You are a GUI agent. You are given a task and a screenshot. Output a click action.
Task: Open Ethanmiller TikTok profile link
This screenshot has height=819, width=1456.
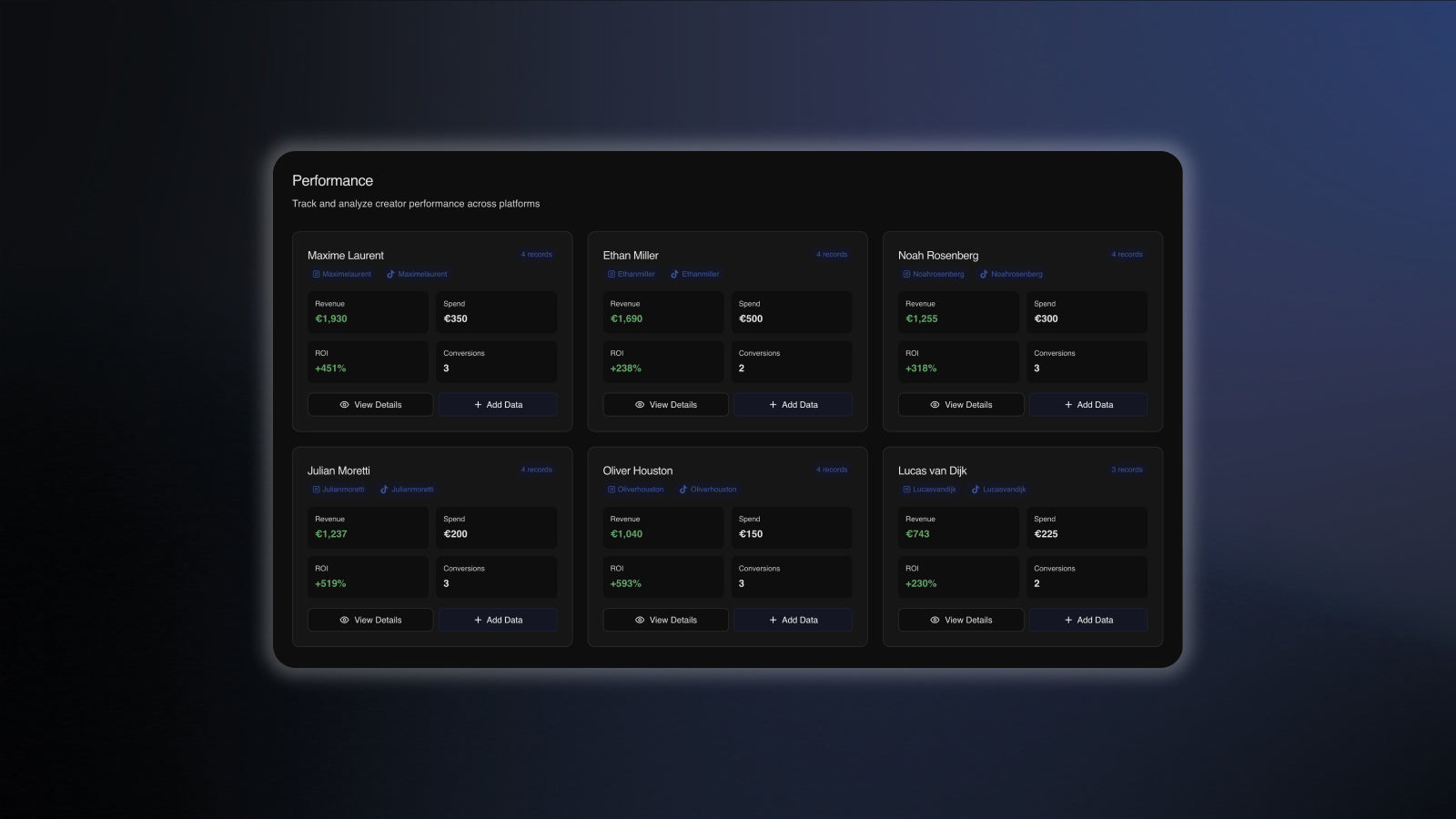(700, 274)
